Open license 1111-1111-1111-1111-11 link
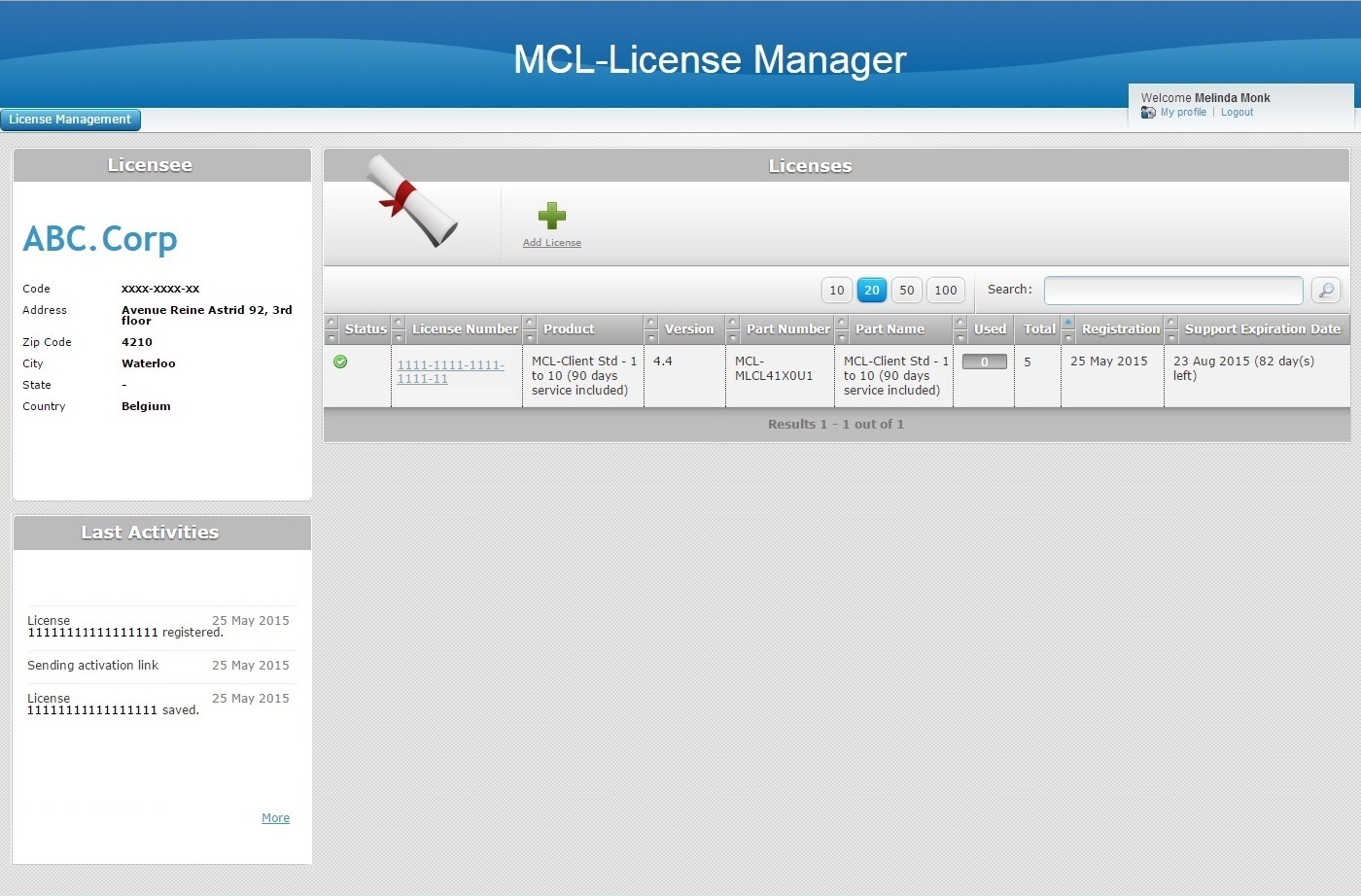Screen dimensions: 1361x896 (x=450, y=371)
